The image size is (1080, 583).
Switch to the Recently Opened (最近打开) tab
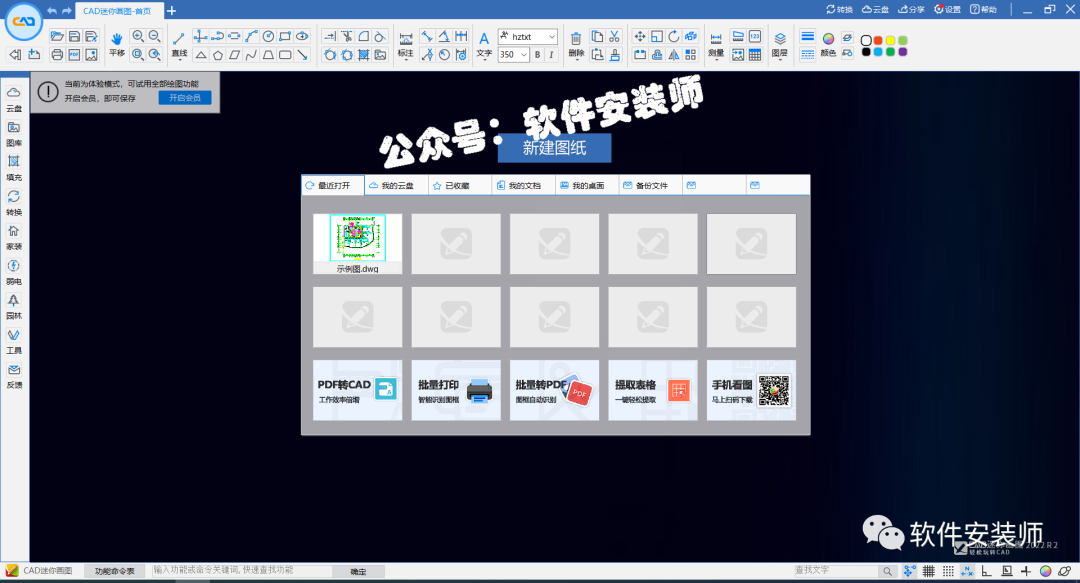tap(333, 185)
